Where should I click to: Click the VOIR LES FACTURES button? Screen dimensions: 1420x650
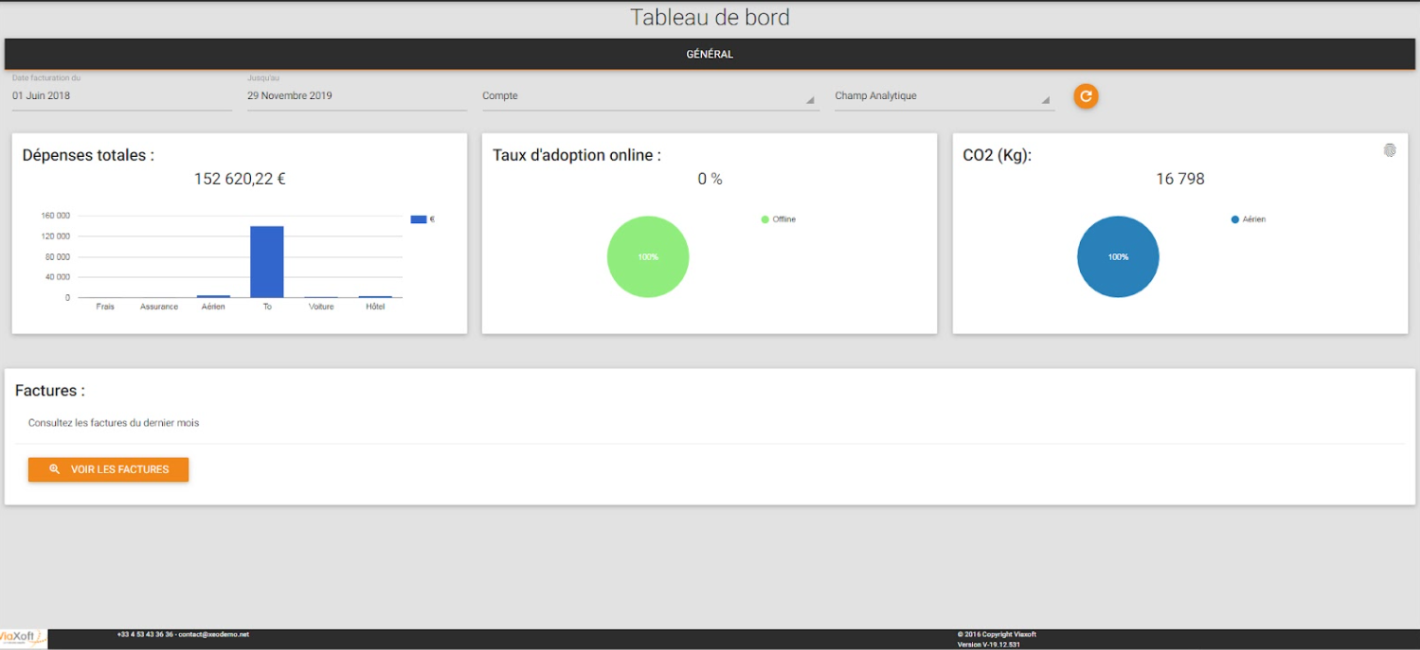(x=108, y=469)
